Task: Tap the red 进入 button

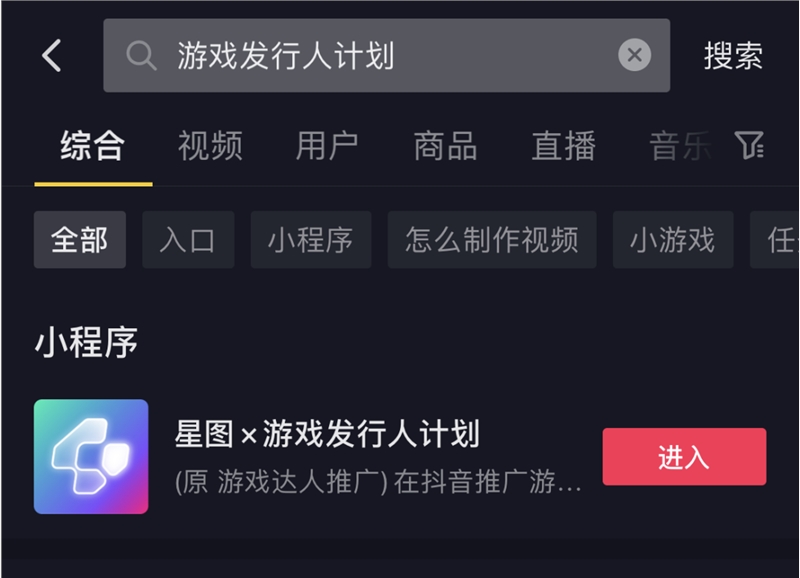Action: [x=685, y=456]
